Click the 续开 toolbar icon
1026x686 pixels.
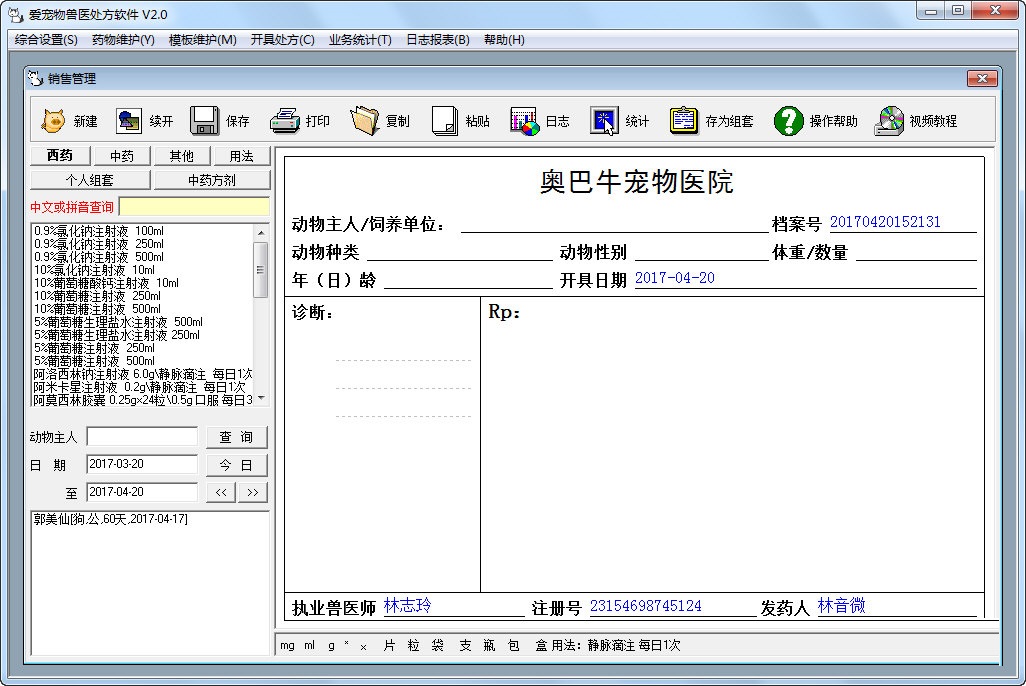coord(129,121)
